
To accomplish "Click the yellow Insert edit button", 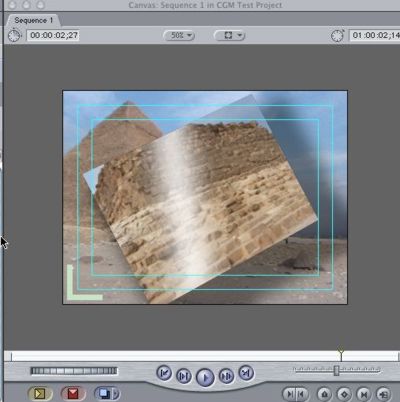I will coord(40,394).
